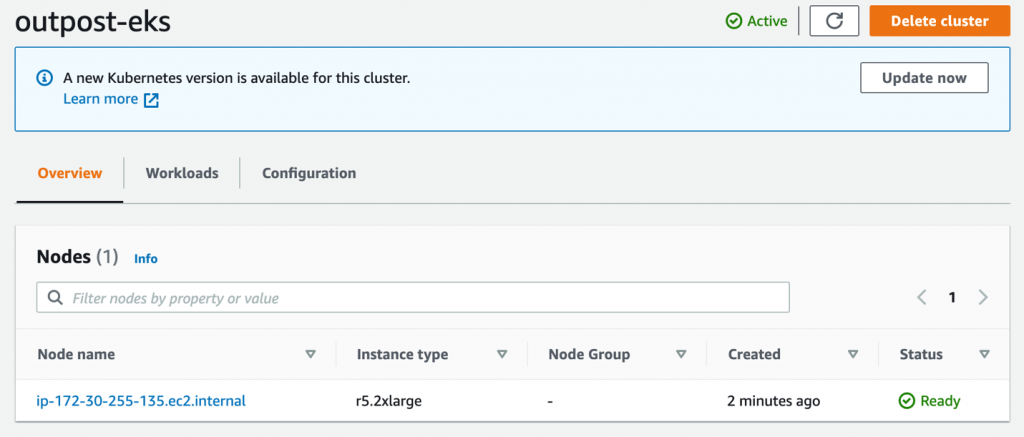Sort by Status column arrow
This screenshot has width=1024, height=437.
(x=984, y=355)
